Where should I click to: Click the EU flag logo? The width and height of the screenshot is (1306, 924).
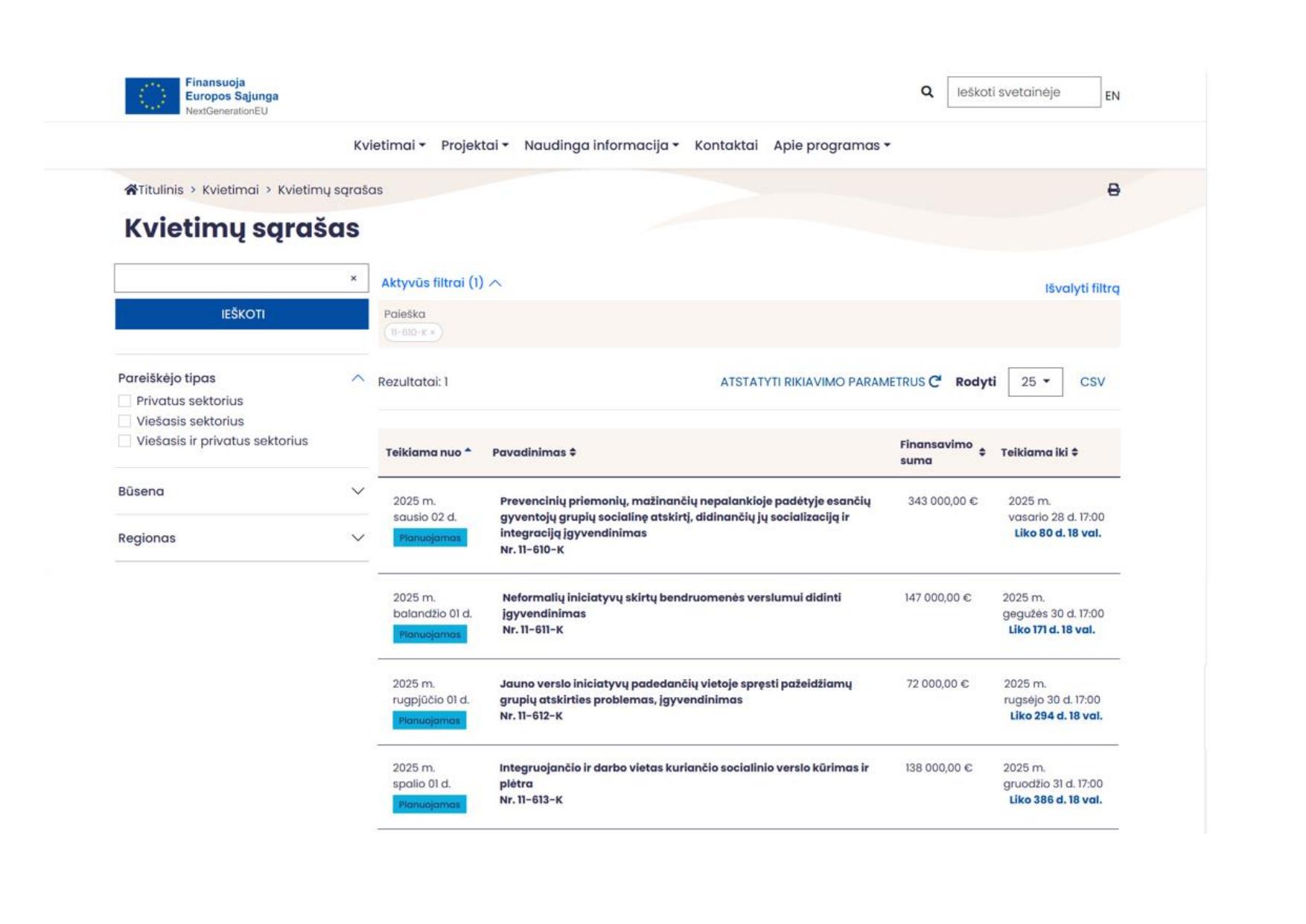pyautogui.click(x=152, y=96)
